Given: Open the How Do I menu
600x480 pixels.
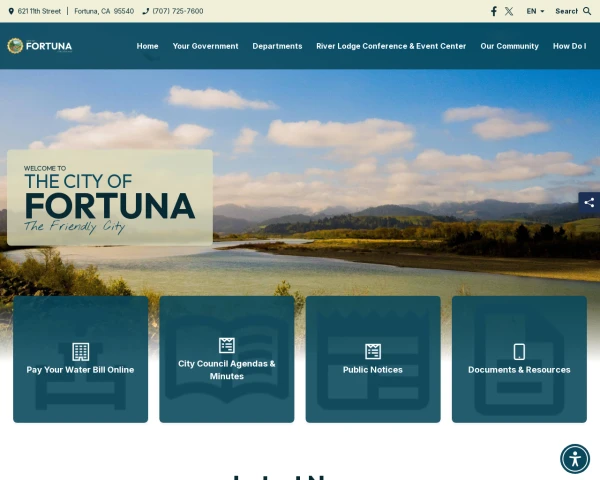Looking at the screenshot, I should click(x=569, y=46).
